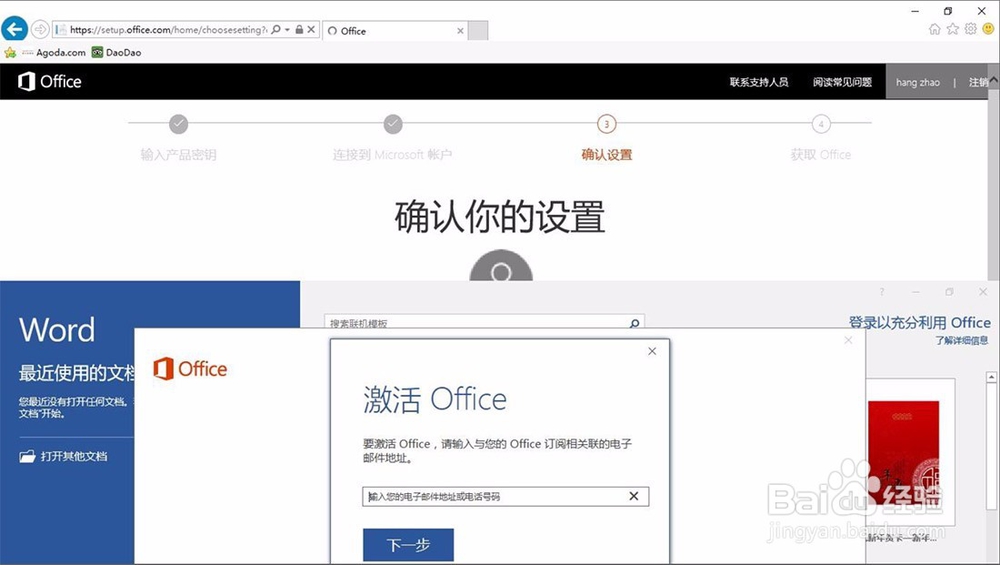Open a new blank browser tab
This screenshot has width=1000, height=565.
point(478,31)
